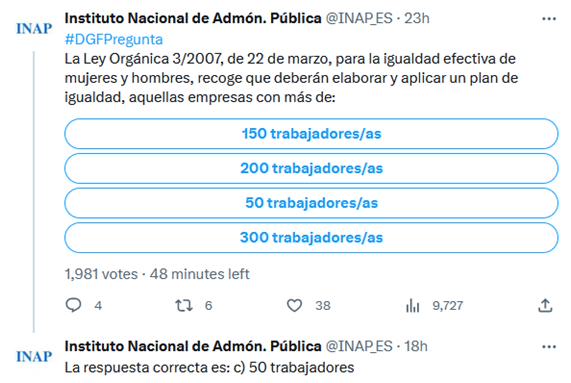Viewport: 571px width, 383px height.
Task: Open Instituto Nacional de Admón. Pública name on the reply tweet
Action: pyautogui.click(x=193, y=346)
